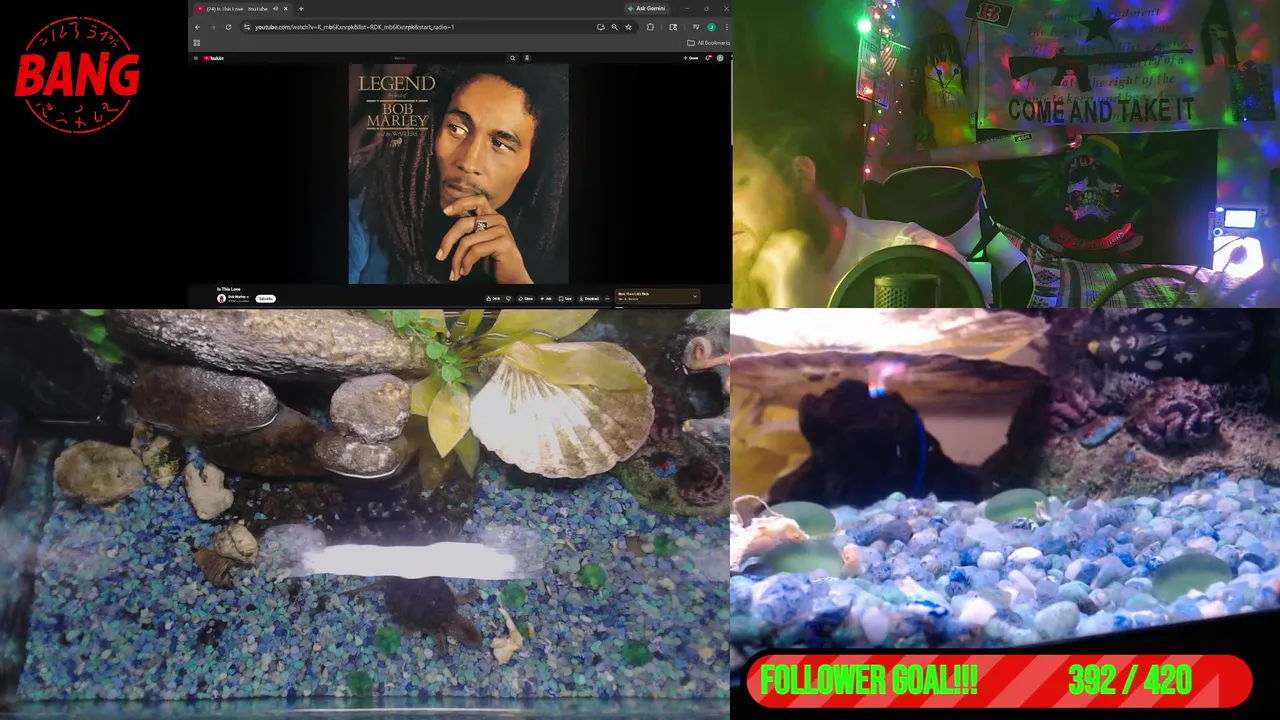Click the Share button
Screen dimensions: 1280x720
525,299
